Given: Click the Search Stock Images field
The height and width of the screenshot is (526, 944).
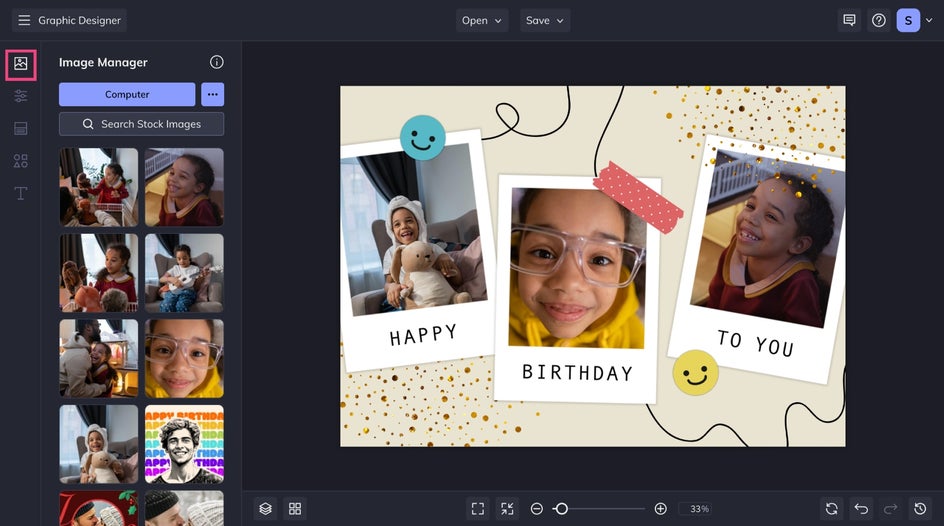Looking at the screenshot, I should [x=141, y=124].
